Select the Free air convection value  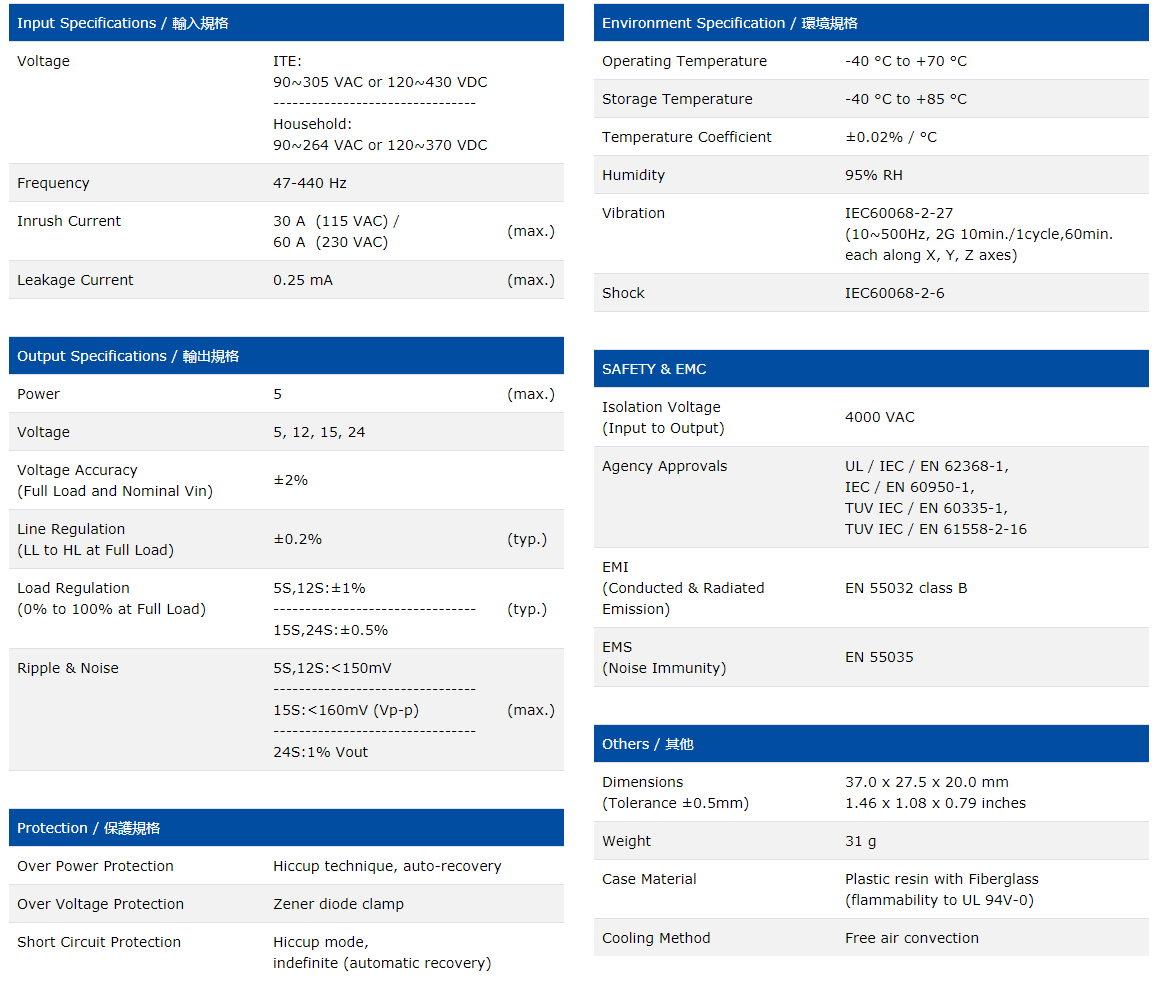point(911,938)
